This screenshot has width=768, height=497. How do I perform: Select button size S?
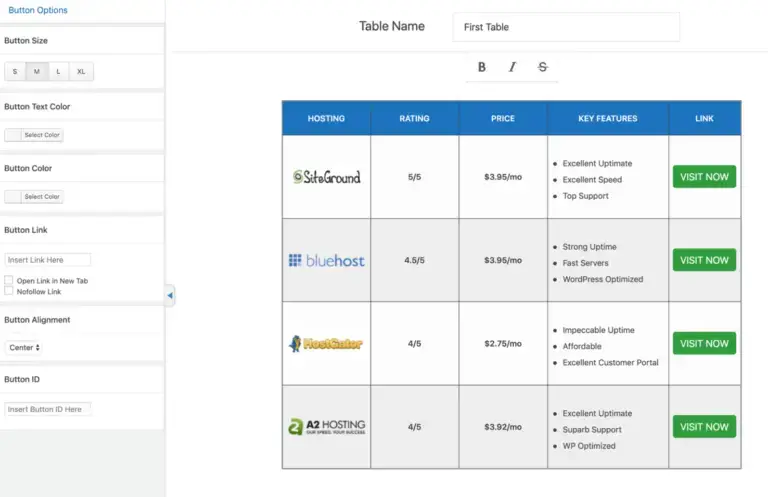[x=15, y=71]
